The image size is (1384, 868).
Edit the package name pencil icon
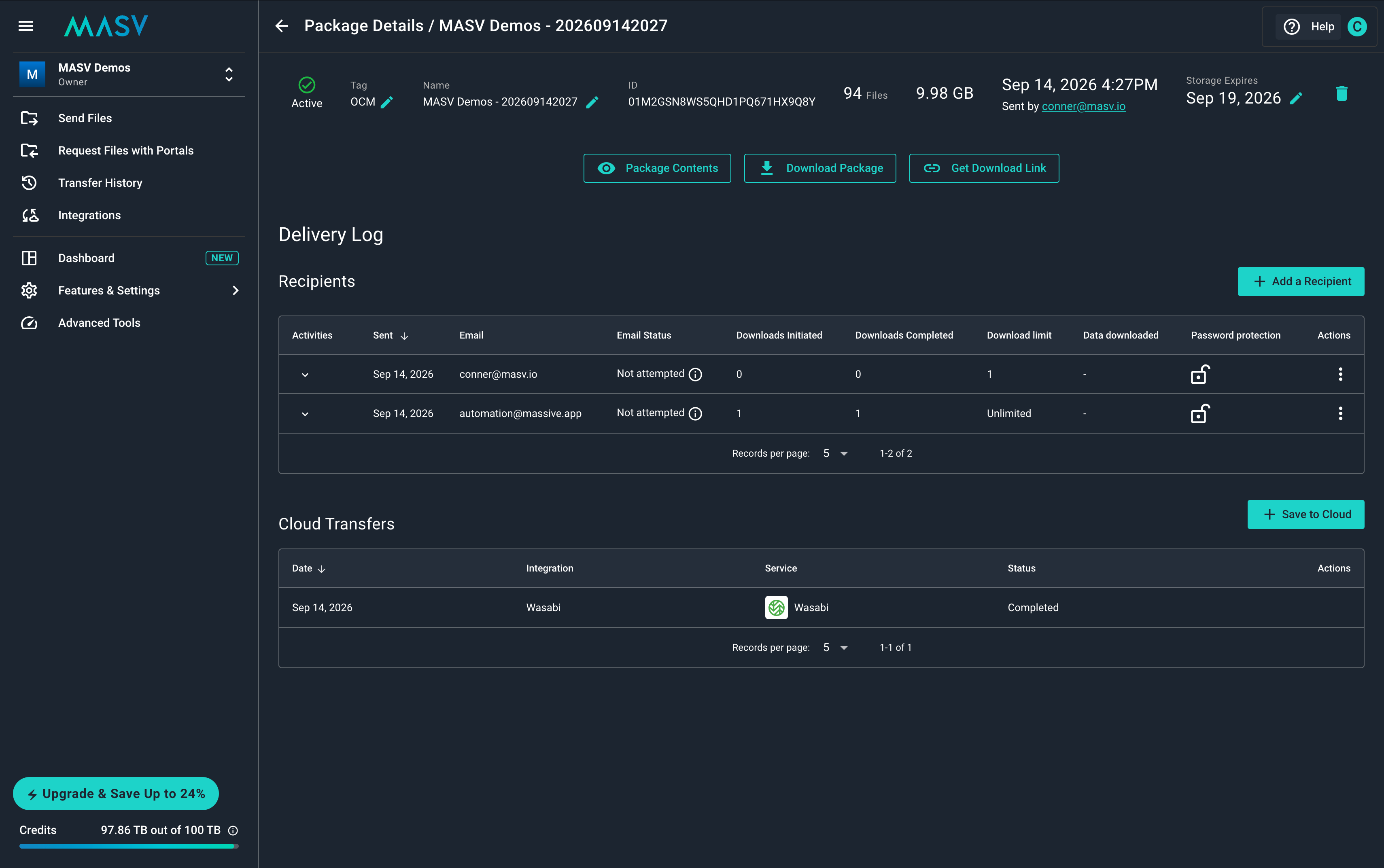tap(592, 102)
